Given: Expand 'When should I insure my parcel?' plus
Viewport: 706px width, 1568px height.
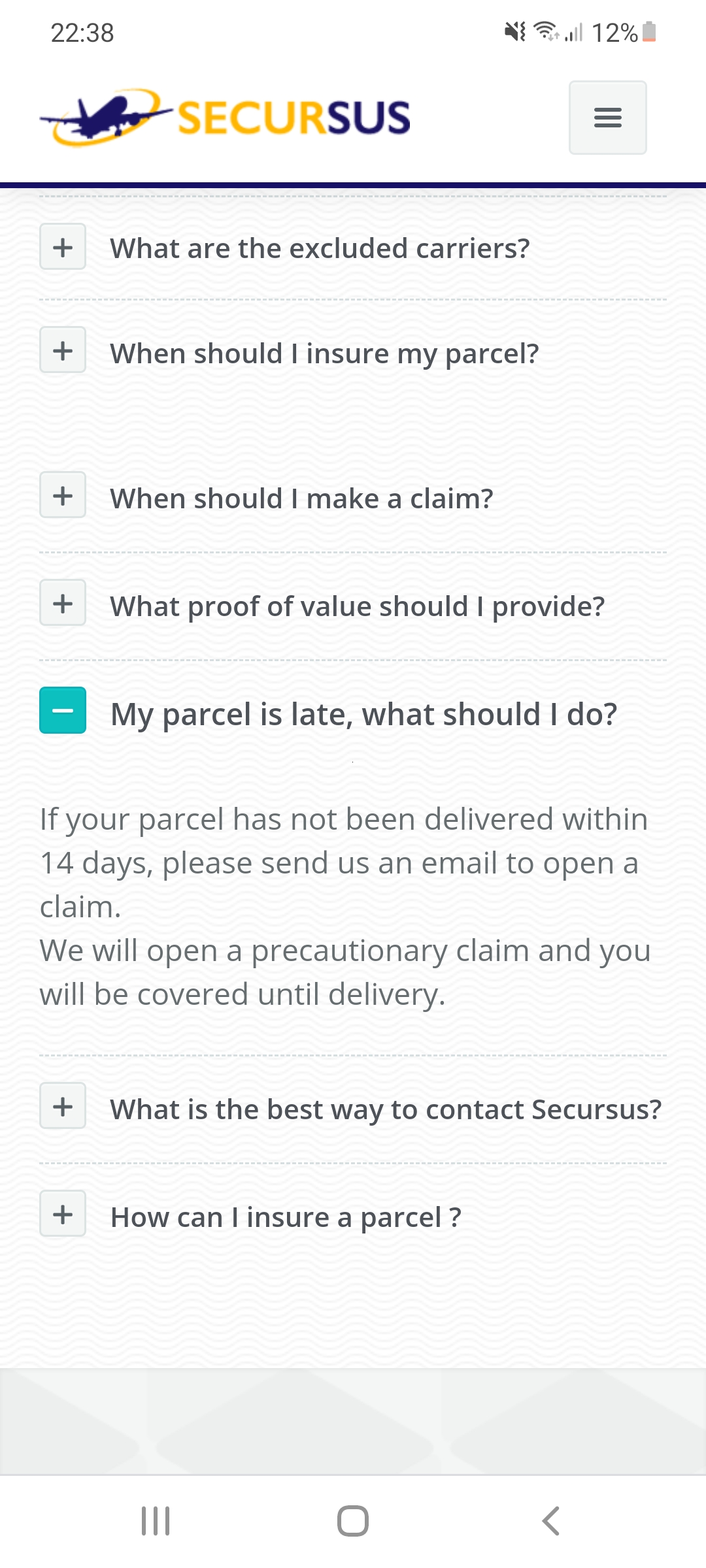Looking at the screenshot, I should coord(63,350).
